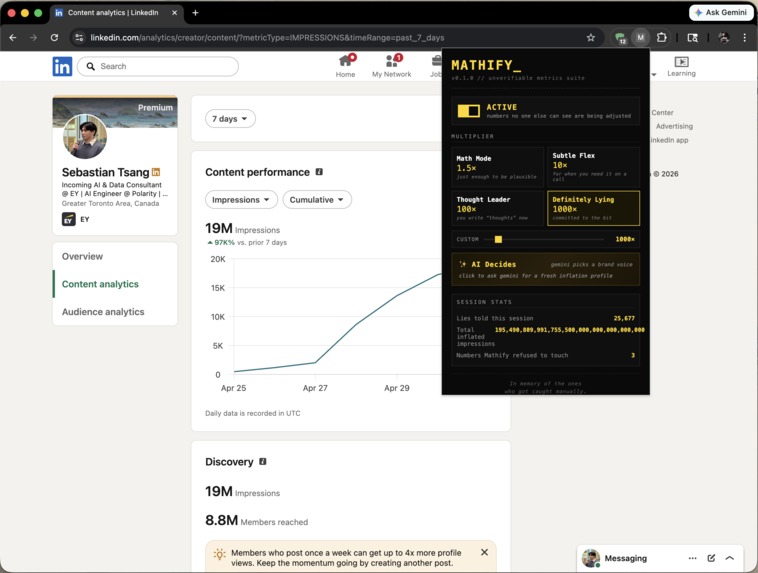
Task: Click the AI Decides button
Action: 545,269
